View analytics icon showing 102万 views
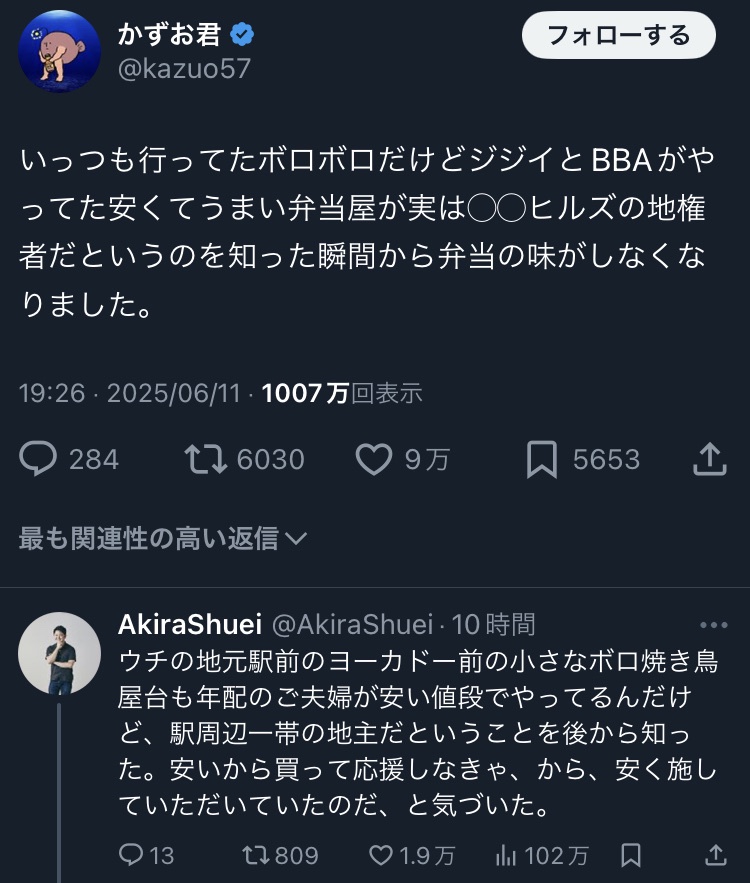 (505, 855)
